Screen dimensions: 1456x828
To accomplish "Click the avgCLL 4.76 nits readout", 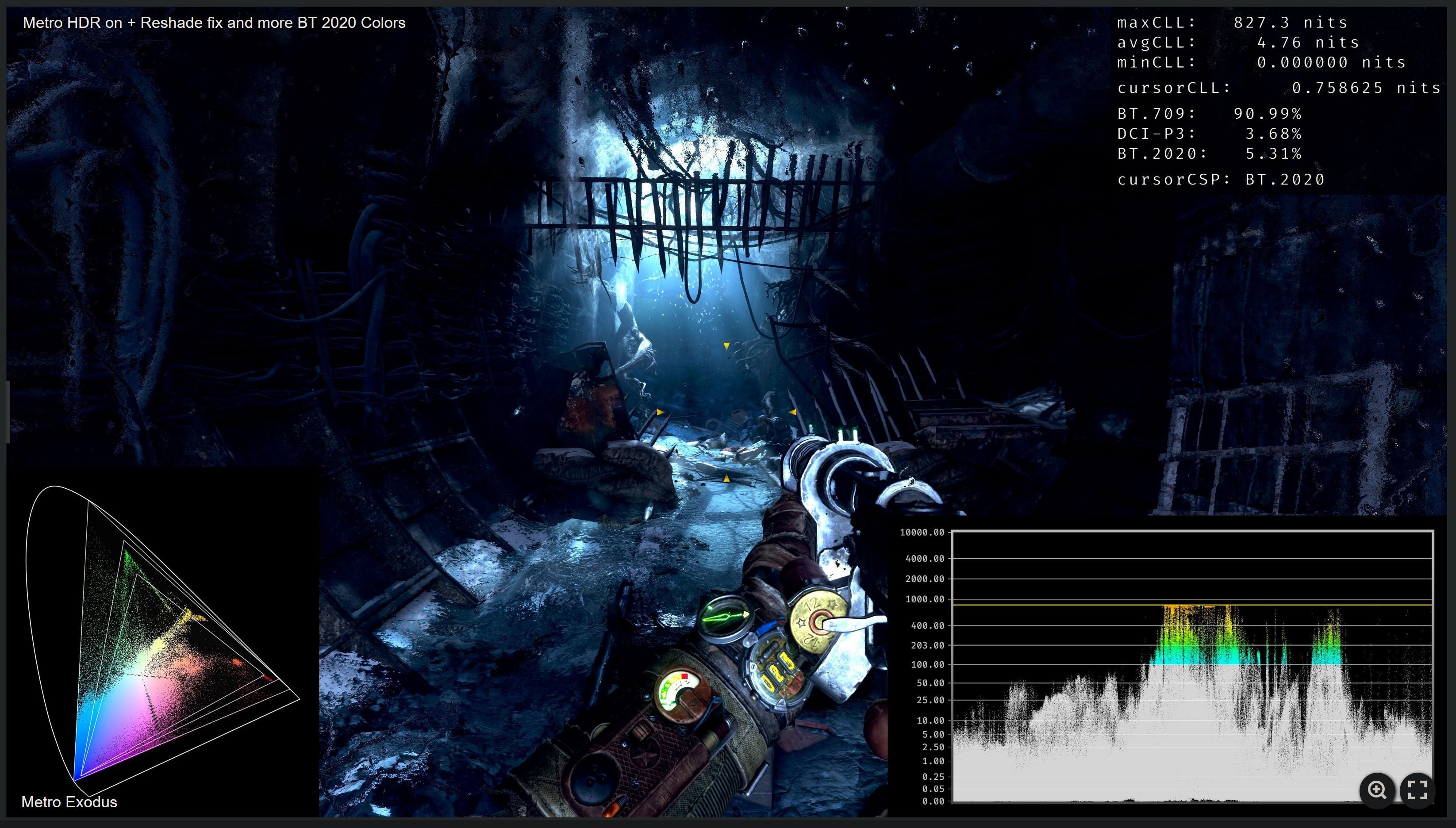I will click(x=1237, y=42).
